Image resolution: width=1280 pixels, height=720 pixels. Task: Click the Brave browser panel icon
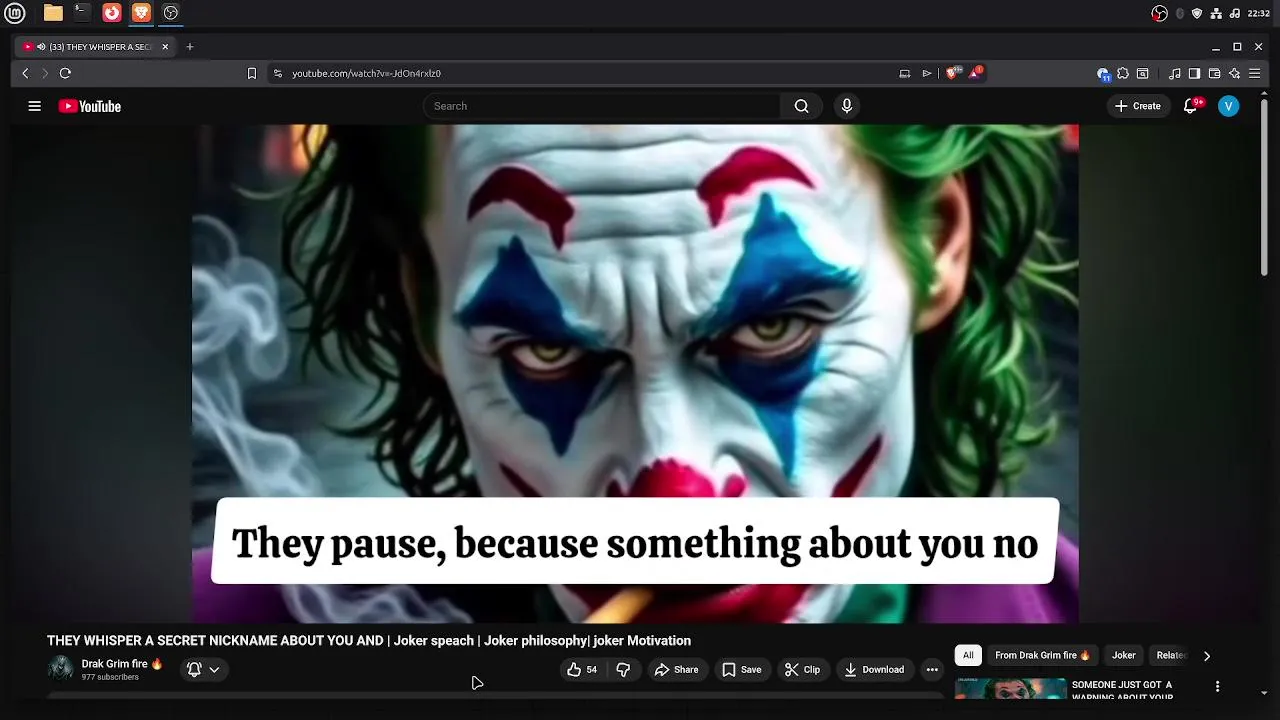(141, 13)
